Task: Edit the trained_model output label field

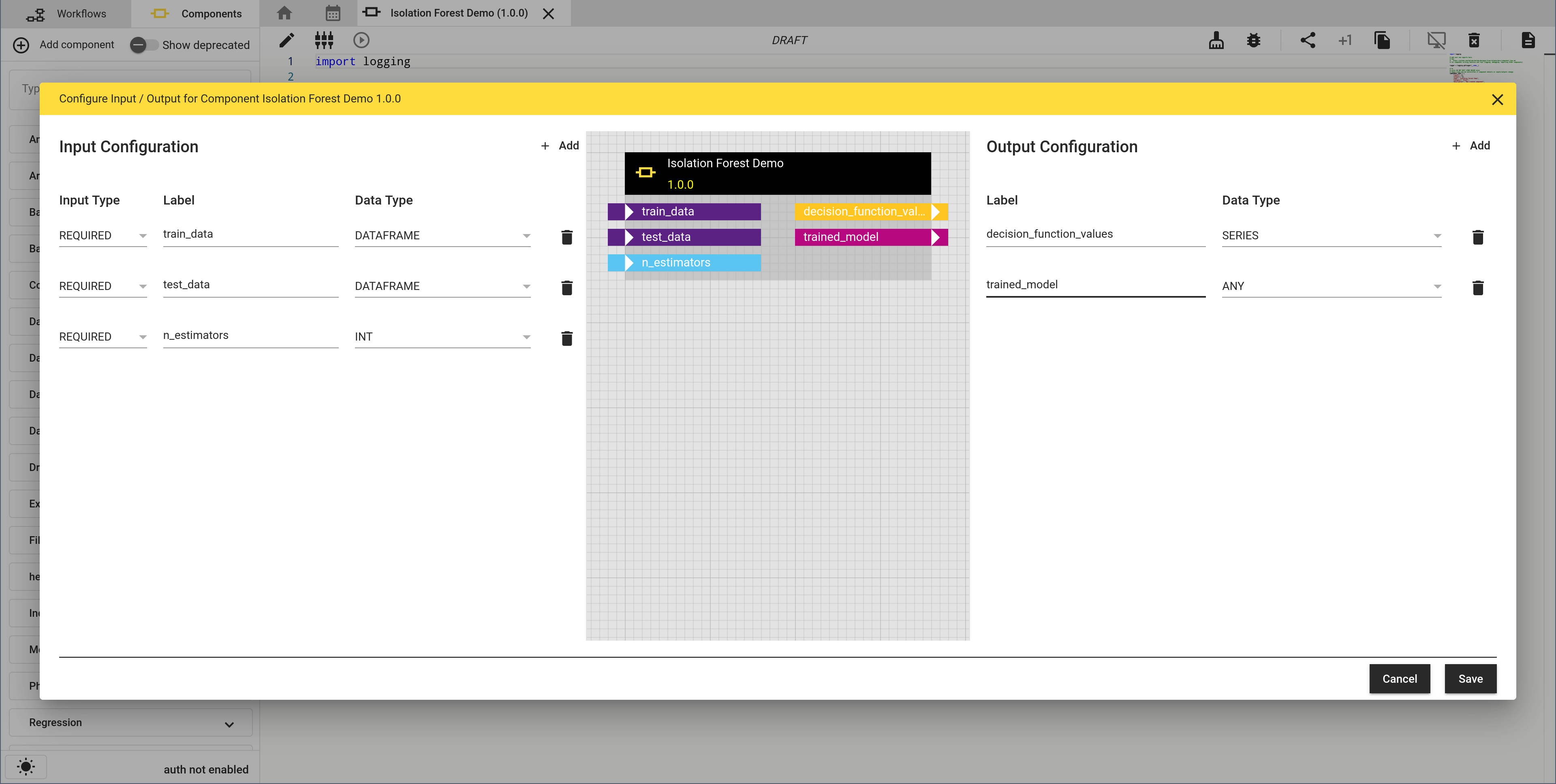Action: pyautogui.click(x=1095, y=285)
